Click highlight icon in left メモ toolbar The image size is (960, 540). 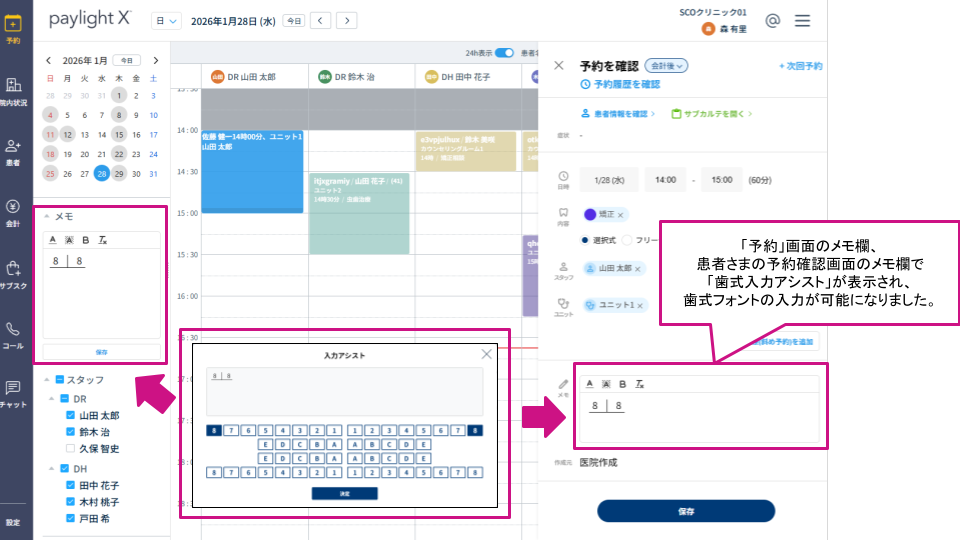(69, 240)
